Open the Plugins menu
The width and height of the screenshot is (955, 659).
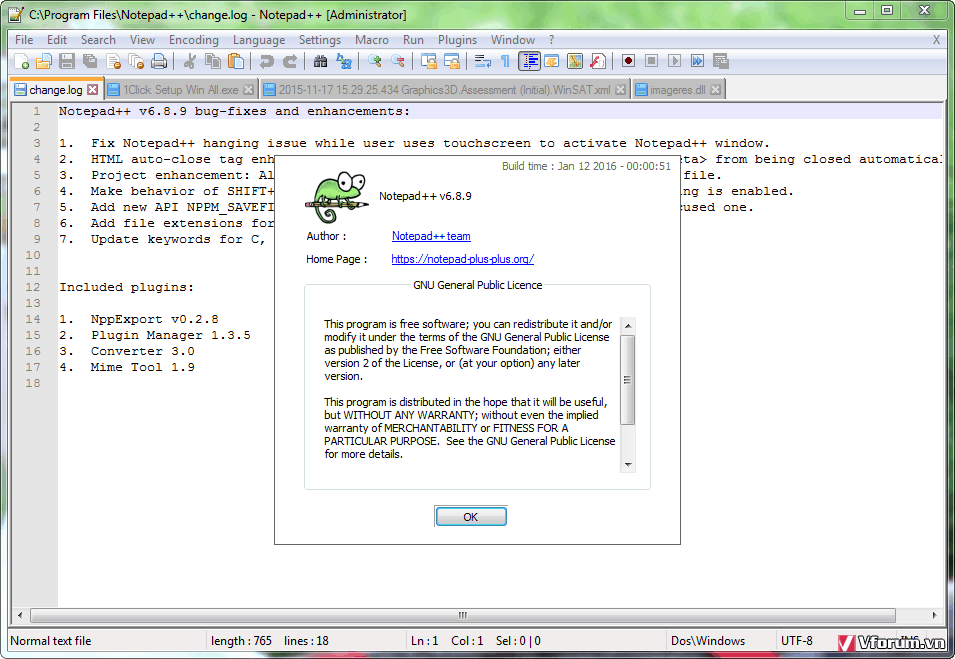[x=457, y=40]
